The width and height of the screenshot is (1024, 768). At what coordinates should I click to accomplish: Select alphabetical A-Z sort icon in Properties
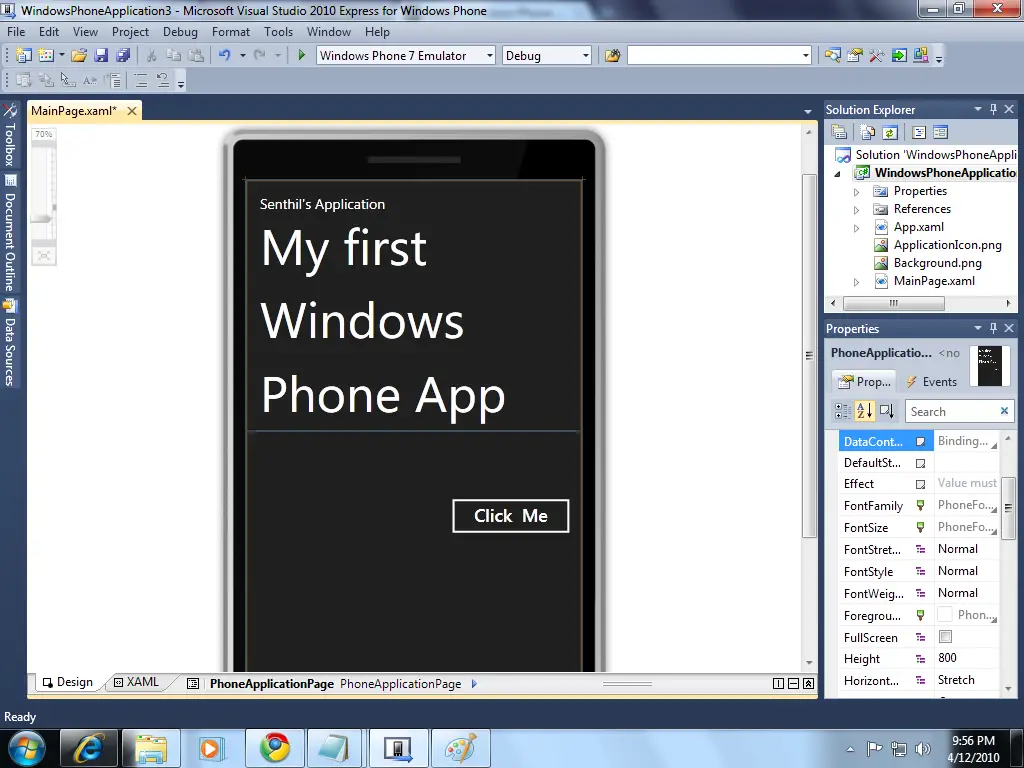pos(864,411)
